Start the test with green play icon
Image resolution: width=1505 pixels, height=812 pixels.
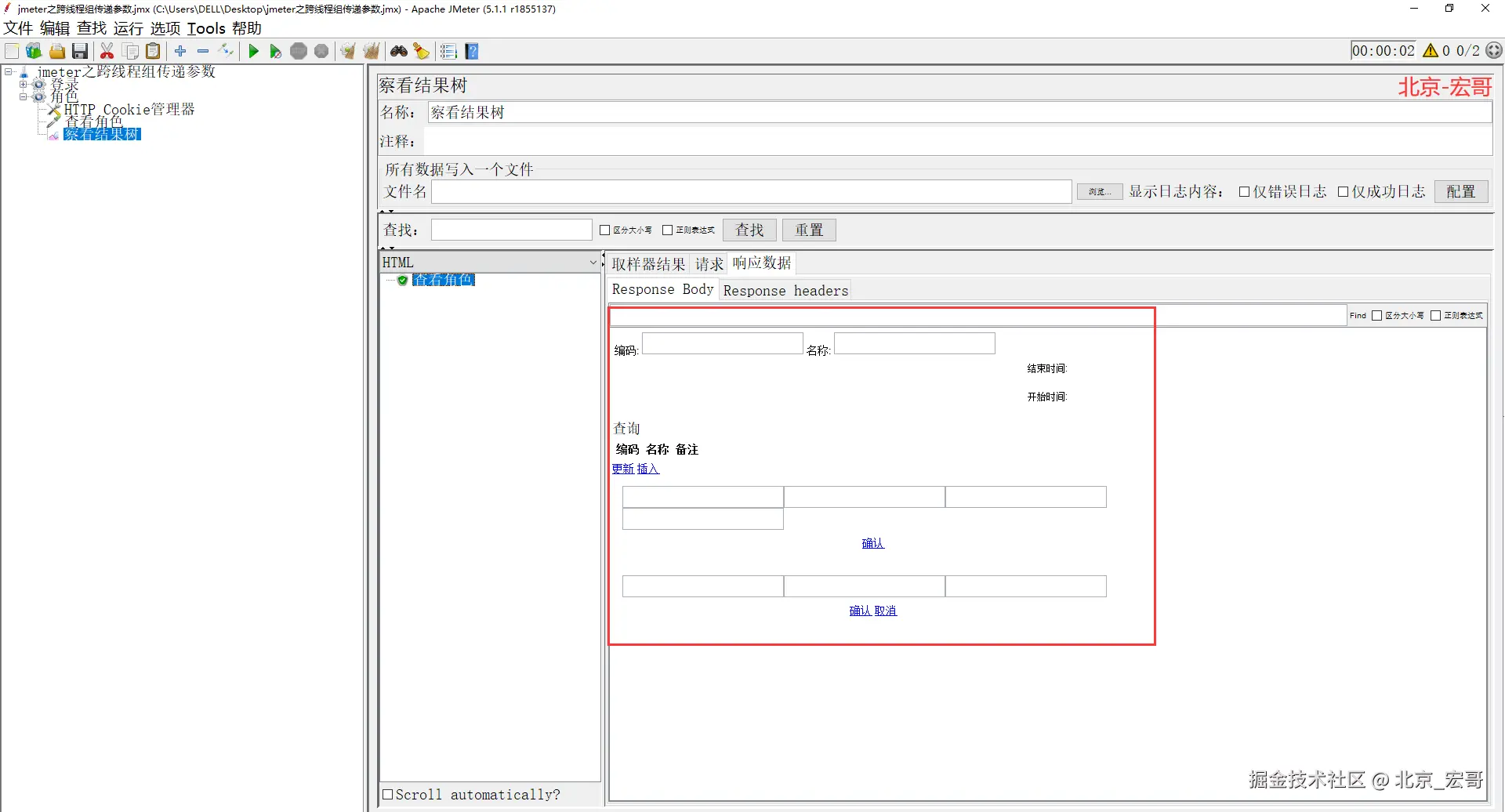(x=253, y=52)
